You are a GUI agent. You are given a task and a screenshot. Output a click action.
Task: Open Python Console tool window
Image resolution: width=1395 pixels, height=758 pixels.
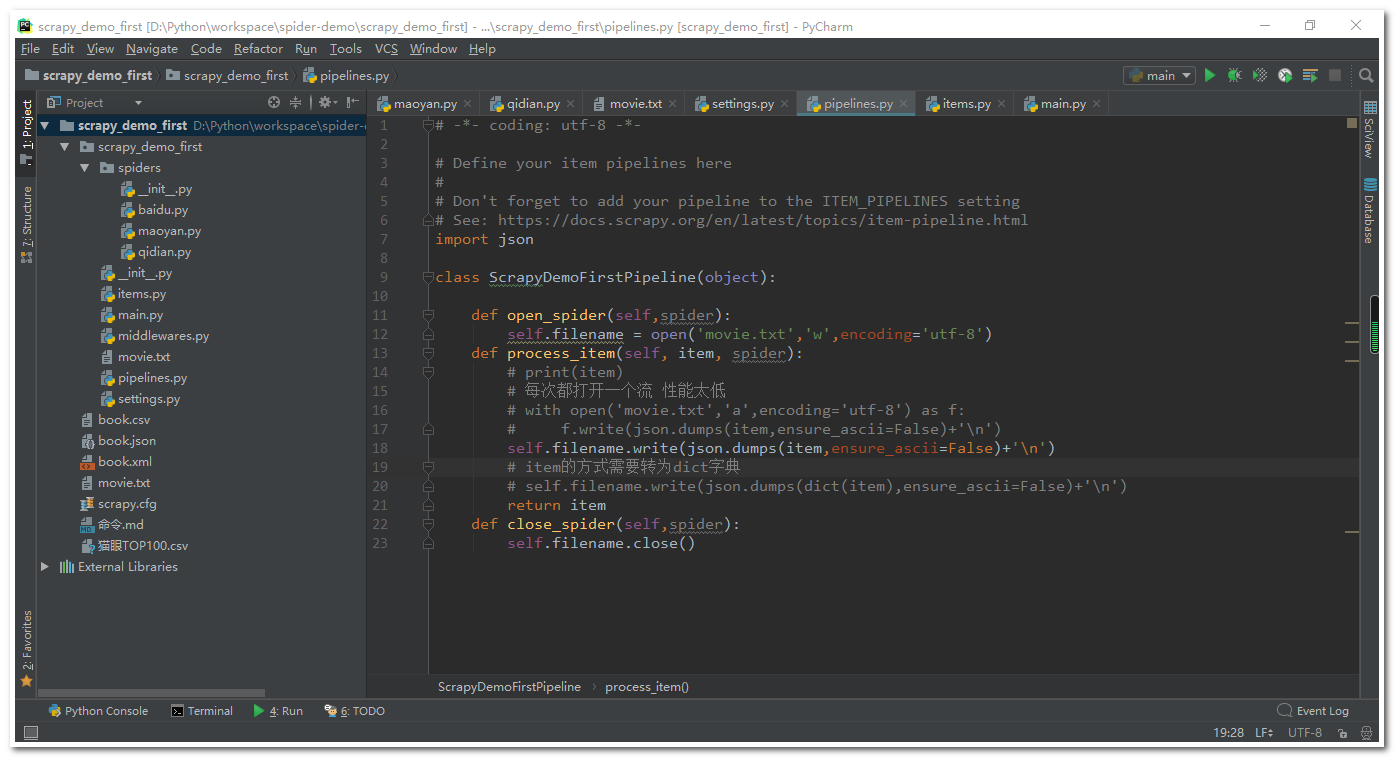(98, 711)
